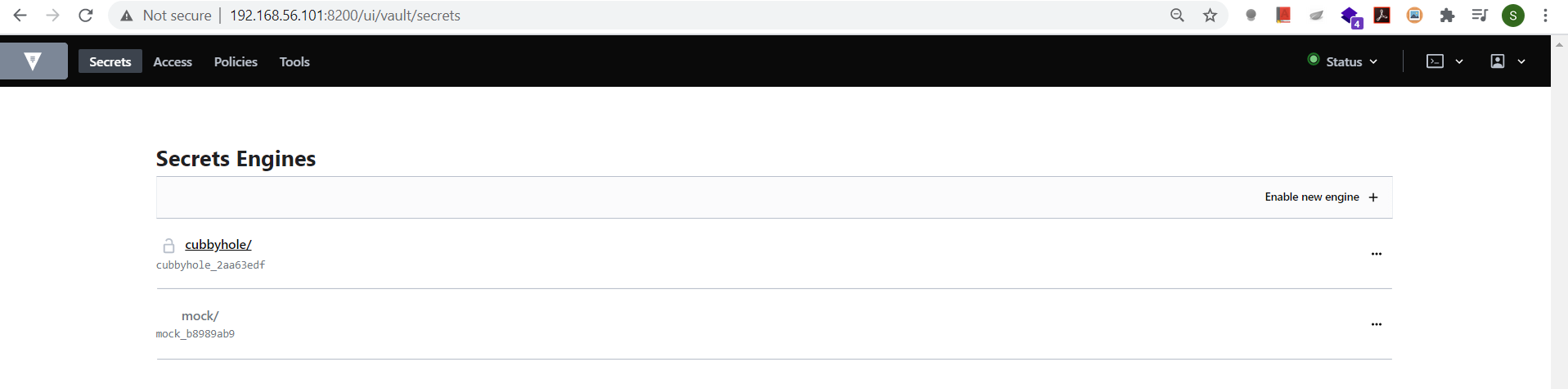Reload the page with the refresh icon

(86, 16)
